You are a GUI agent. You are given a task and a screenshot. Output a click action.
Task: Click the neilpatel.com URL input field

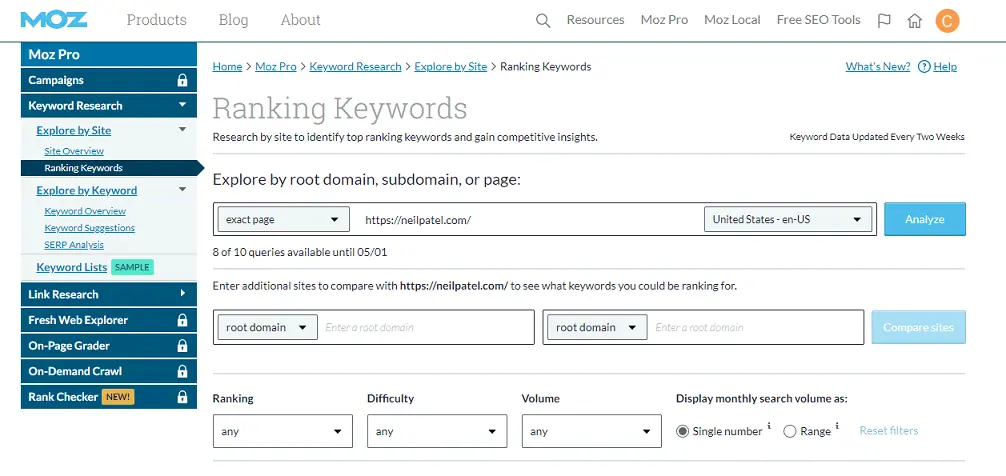pyautogui.click(x=526, y=219)
